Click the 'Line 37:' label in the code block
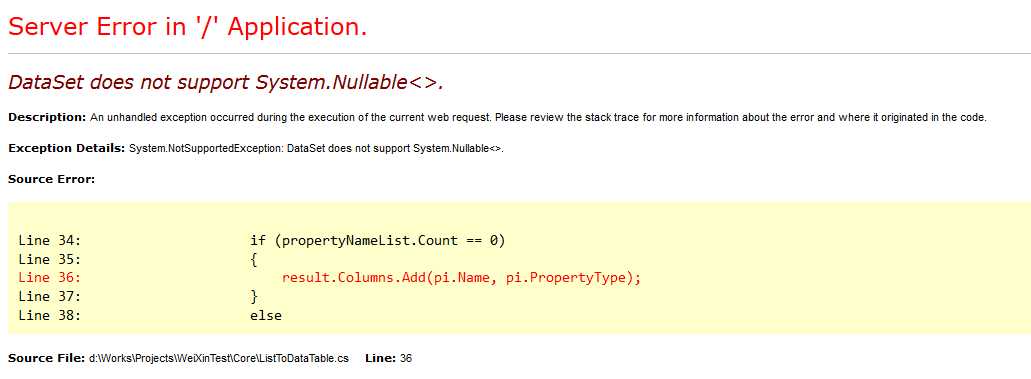Image resolution: width=1031 pixels, height=379 pixels. pos(49,297)
